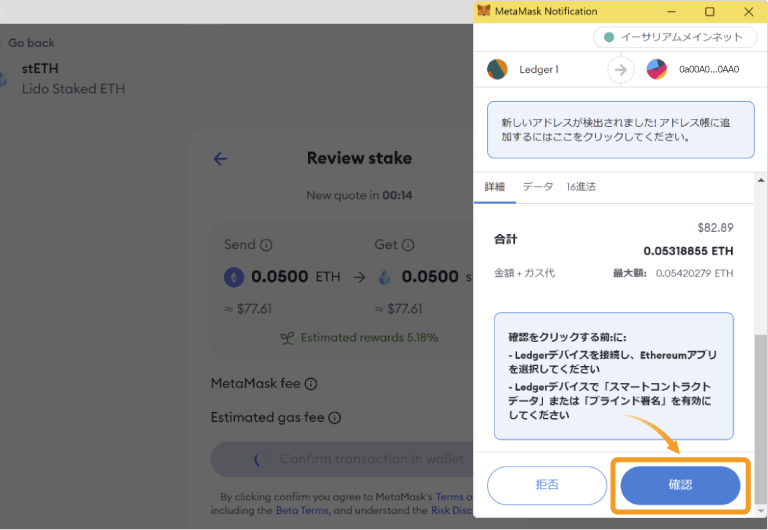
Task: Open the イーサリアムメインネット network selector
Action: pos(675,37)
